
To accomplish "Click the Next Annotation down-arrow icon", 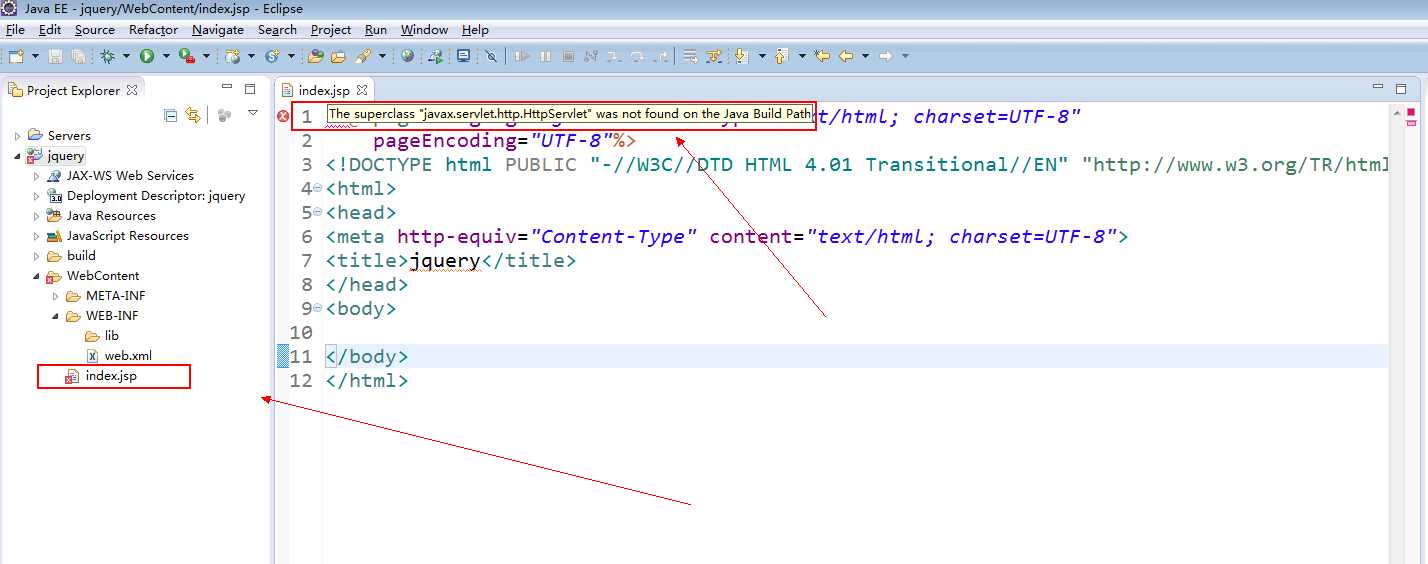I will (x=741, y=56).
